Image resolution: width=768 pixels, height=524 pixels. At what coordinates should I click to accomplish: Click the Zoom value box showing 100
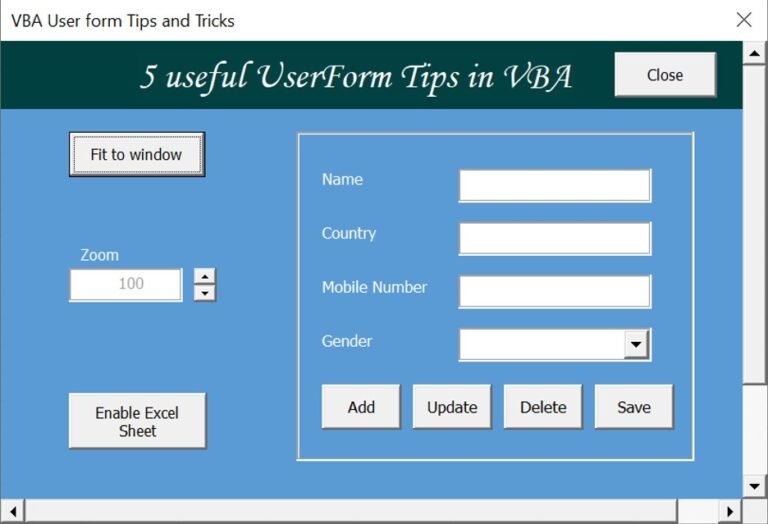pos(126,284)
